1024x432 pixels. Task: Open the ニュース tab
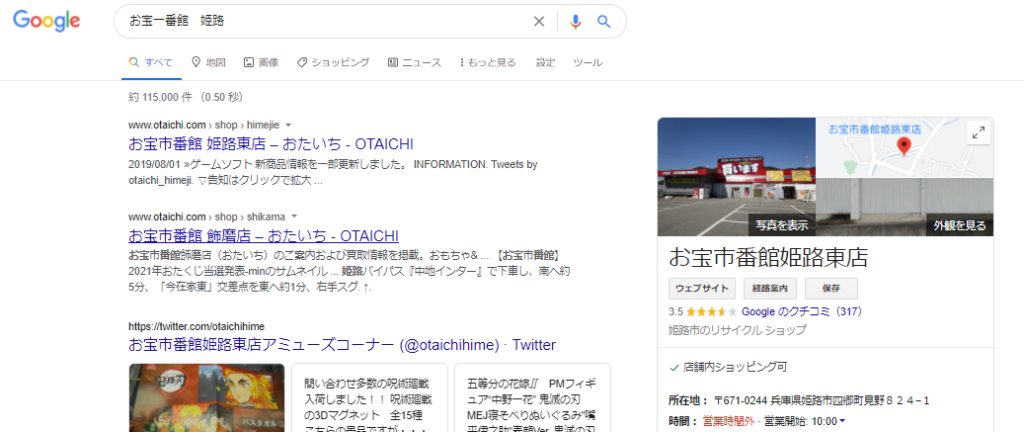(415, 63)
